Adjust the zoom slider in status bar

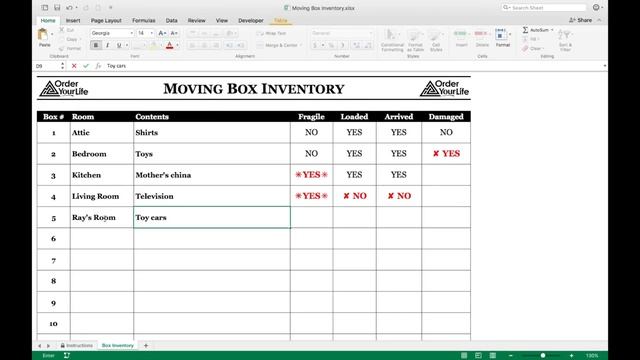542,356
